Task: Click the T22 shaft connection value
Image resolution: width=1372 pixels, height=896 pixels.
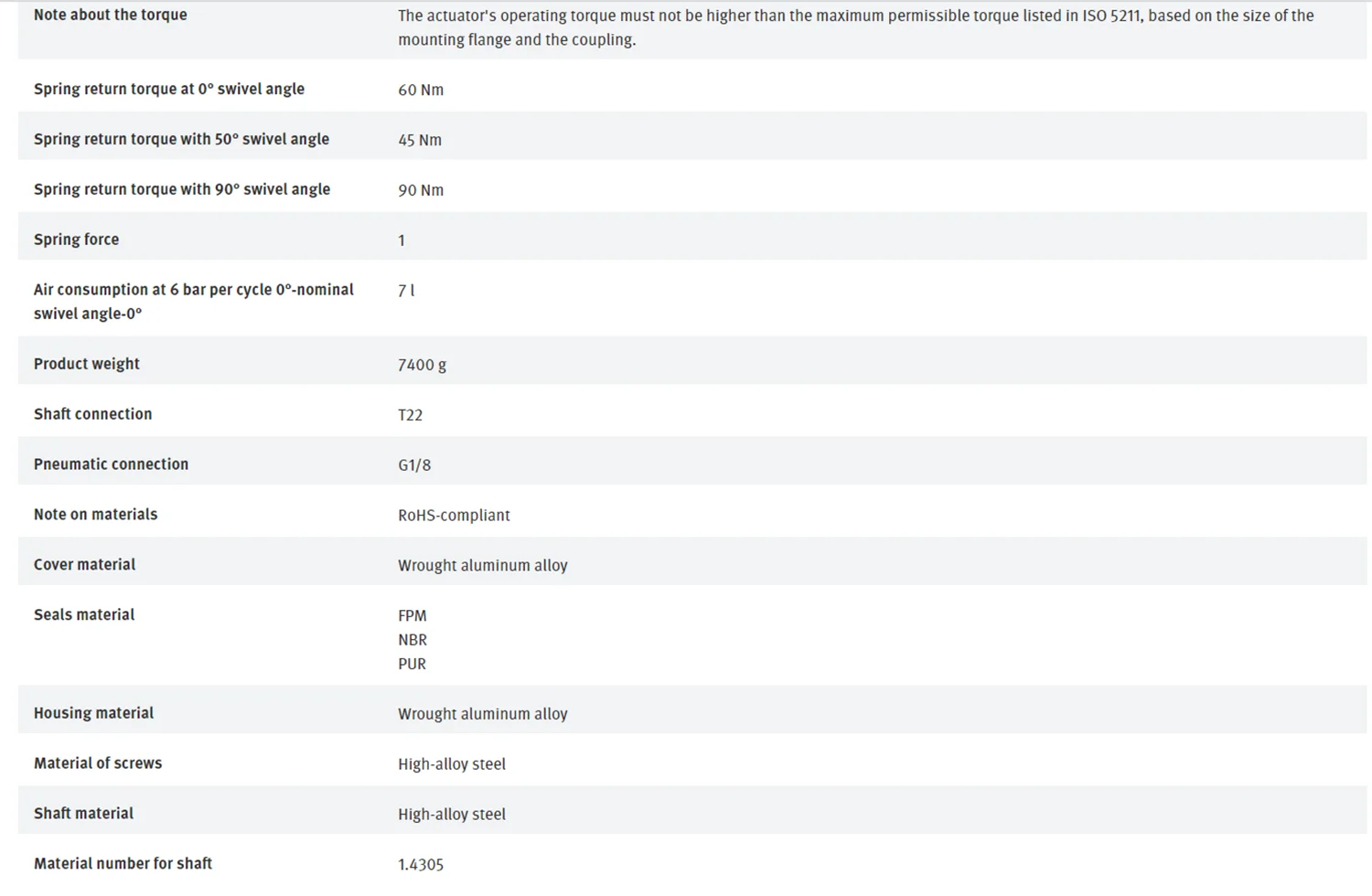Action: point(411,415)
